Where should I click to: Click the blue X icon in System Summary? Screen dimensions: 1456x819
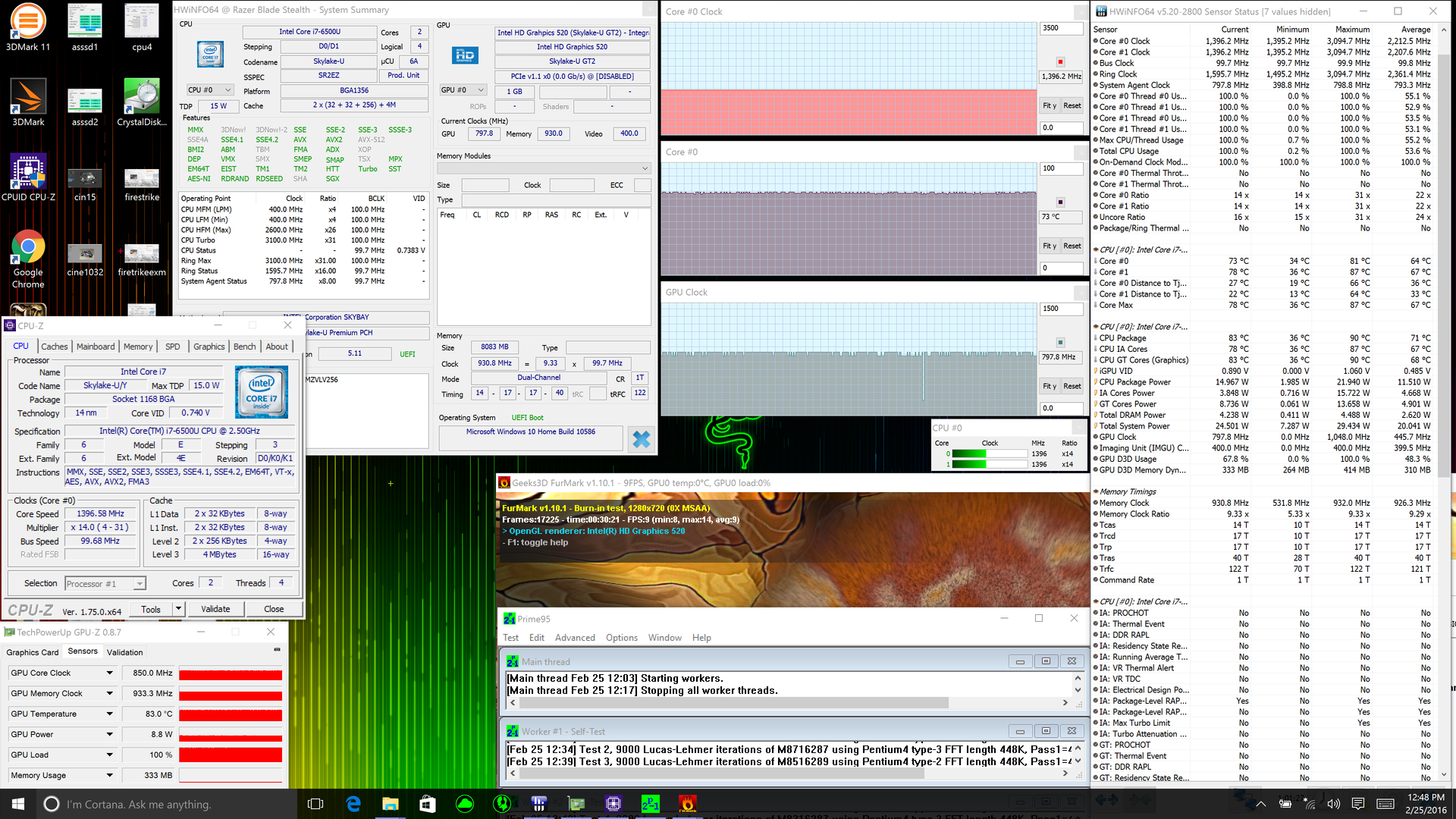(x=641, y=439)
